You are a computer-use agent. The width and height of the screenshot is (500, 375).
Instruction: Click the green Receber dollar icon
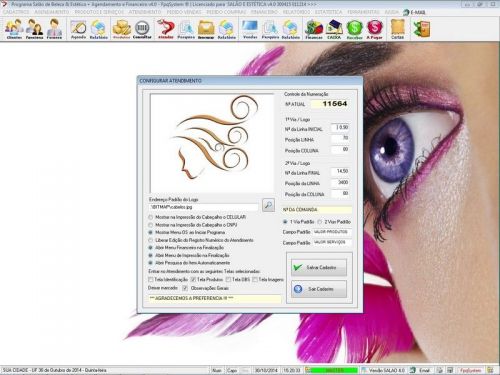[x=355, y=29]
